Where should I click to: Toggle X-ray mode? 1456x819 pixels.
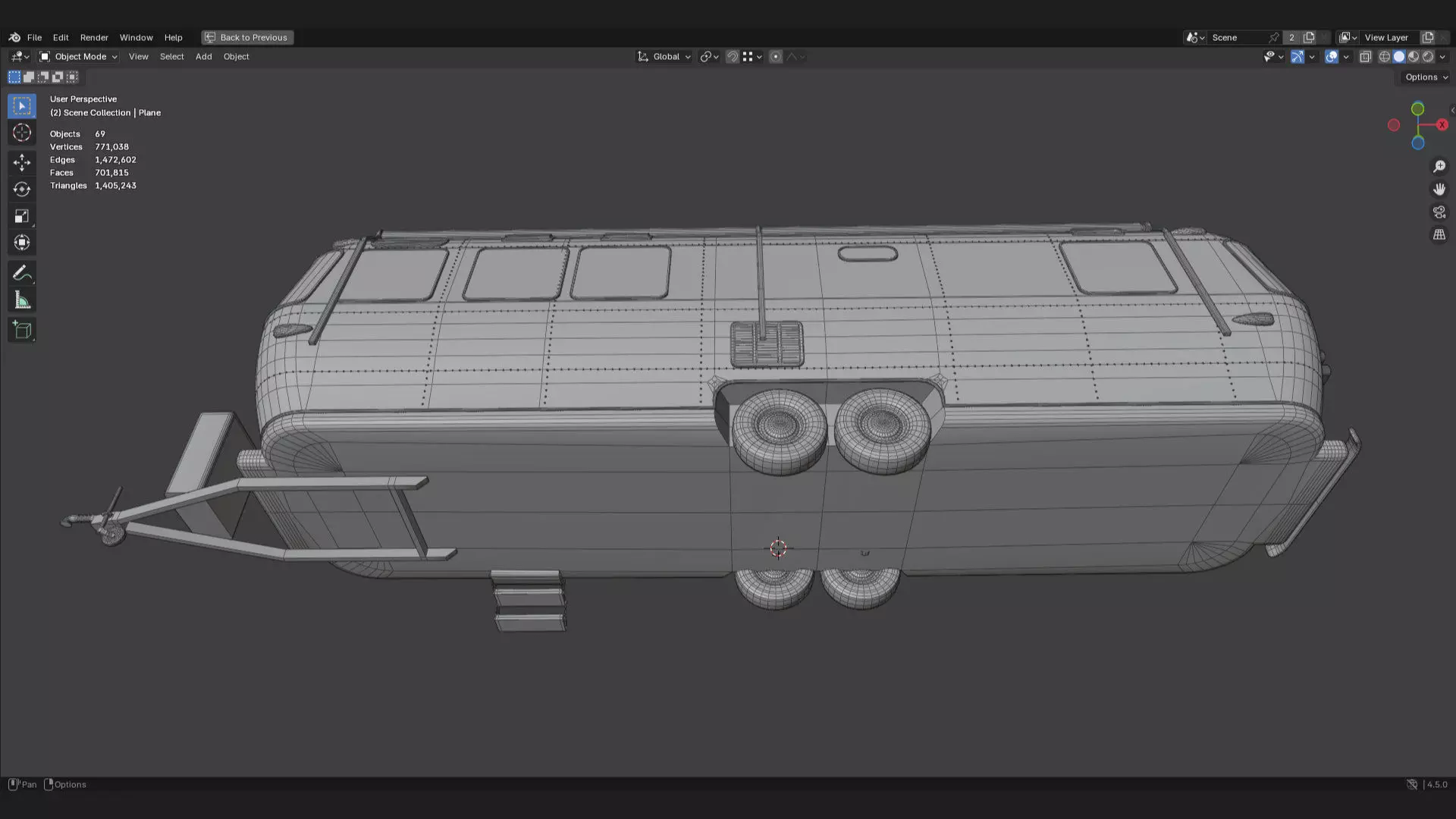pyautogui.click(x=1365, y=57)
